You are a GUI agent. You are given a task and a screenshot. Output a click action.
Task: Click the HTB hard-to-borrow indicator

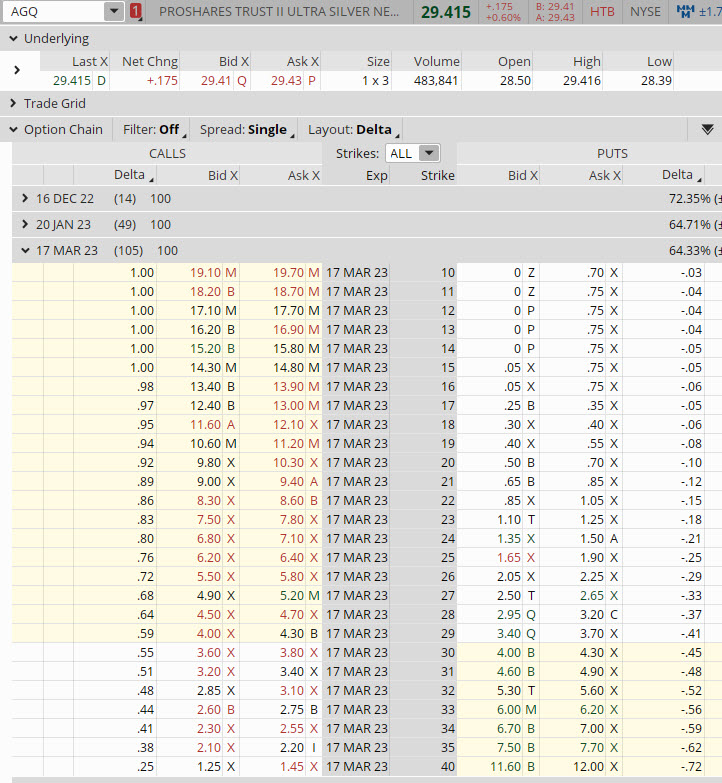click(x=602, y=12)
